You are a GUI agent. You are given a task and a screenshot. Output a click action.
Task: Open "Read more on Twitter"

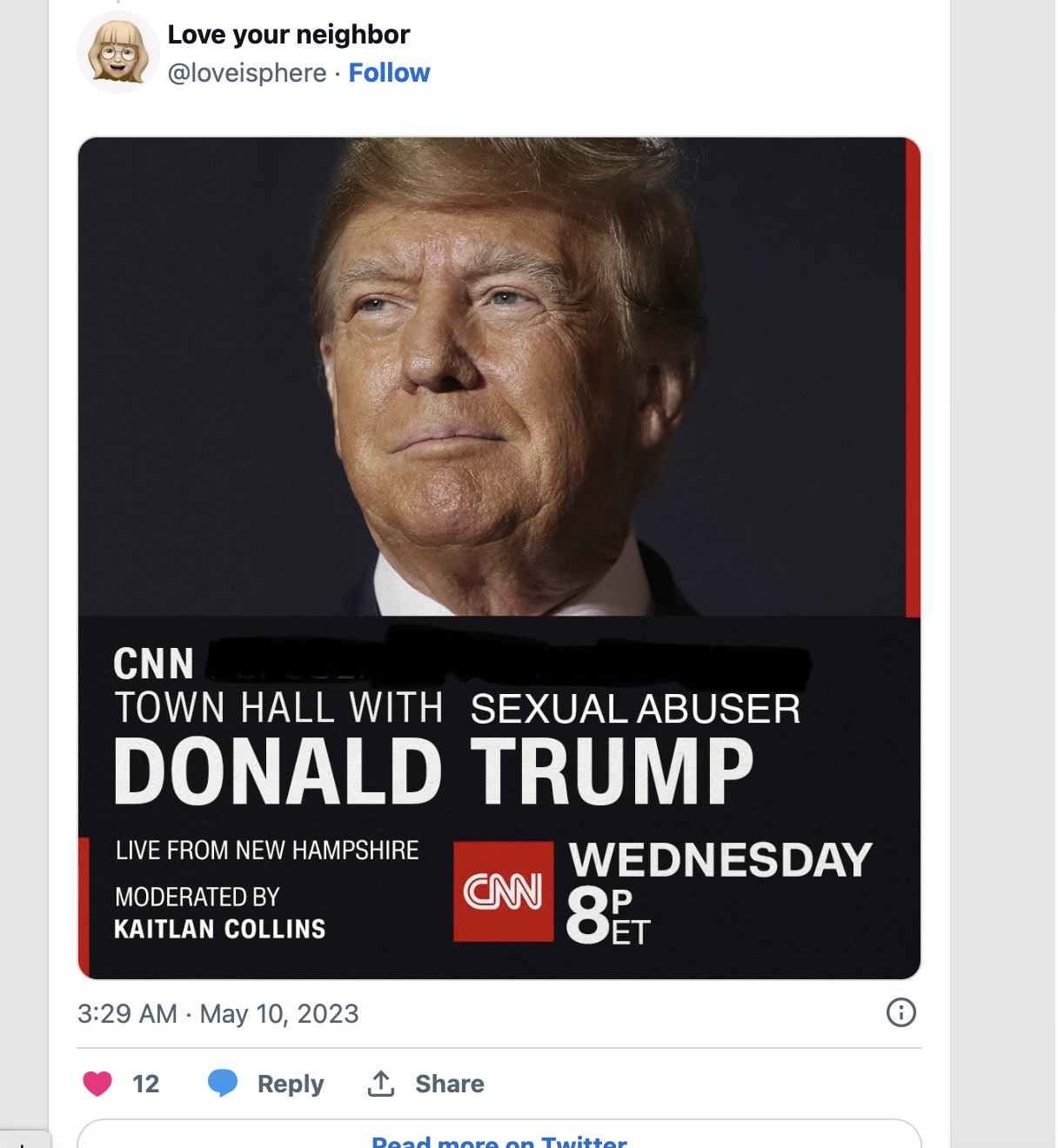click(x=499, y=1141)
